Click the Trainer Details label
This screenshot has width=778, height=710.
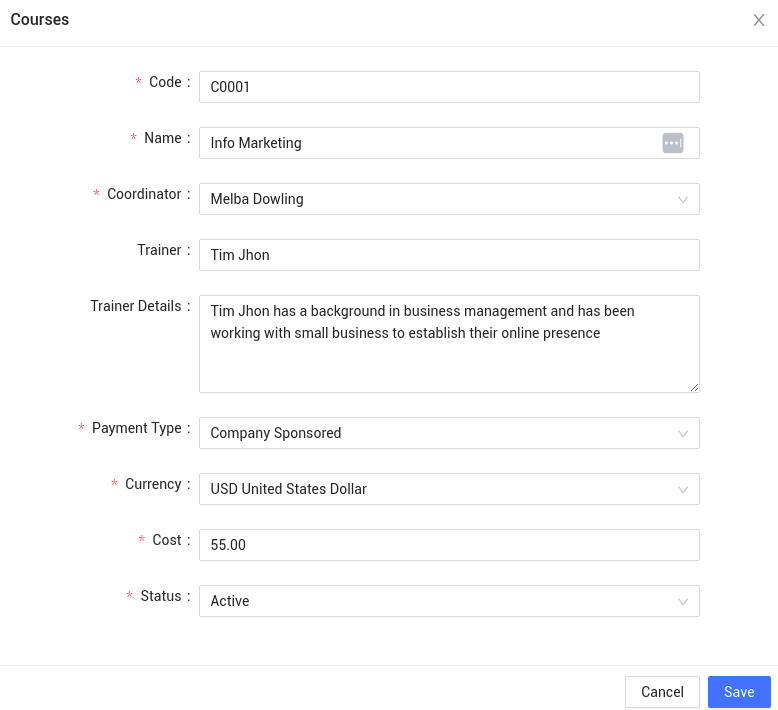click(x=136, y=306)
